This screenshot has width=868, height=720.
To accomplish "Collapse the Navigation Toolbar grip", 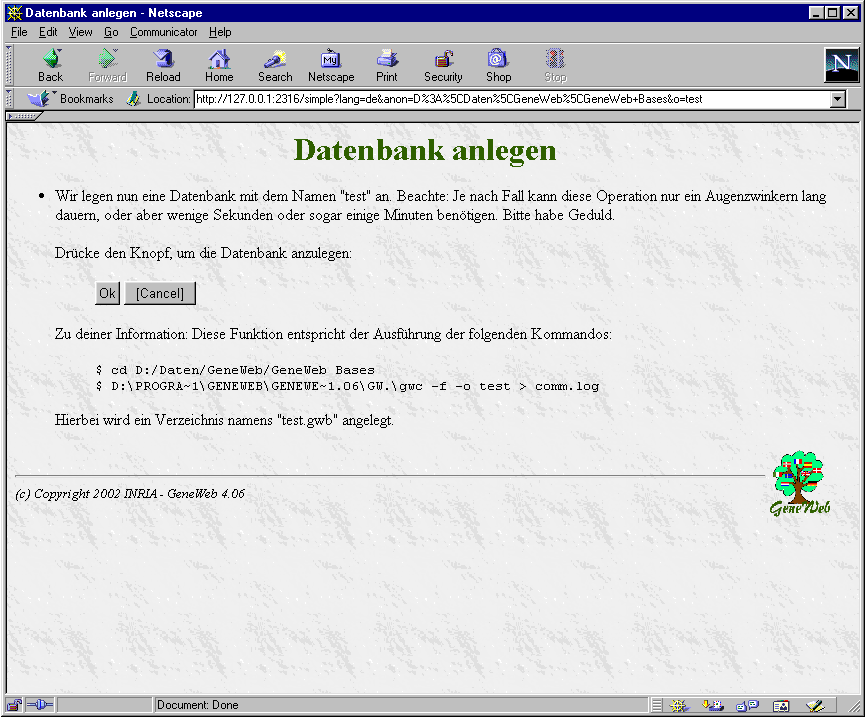I will (9, 65).
